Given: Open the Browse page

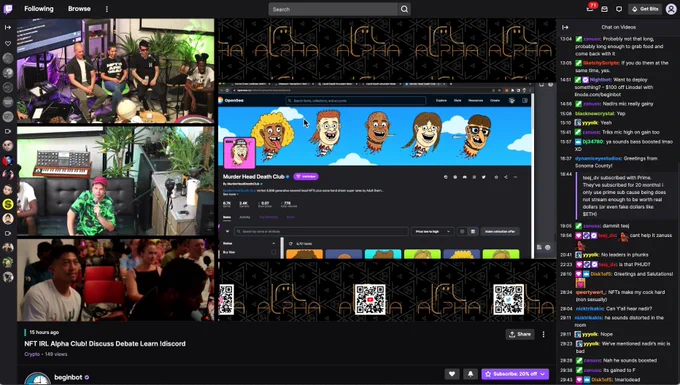Looking at the screenshot, I should (79, 9).
